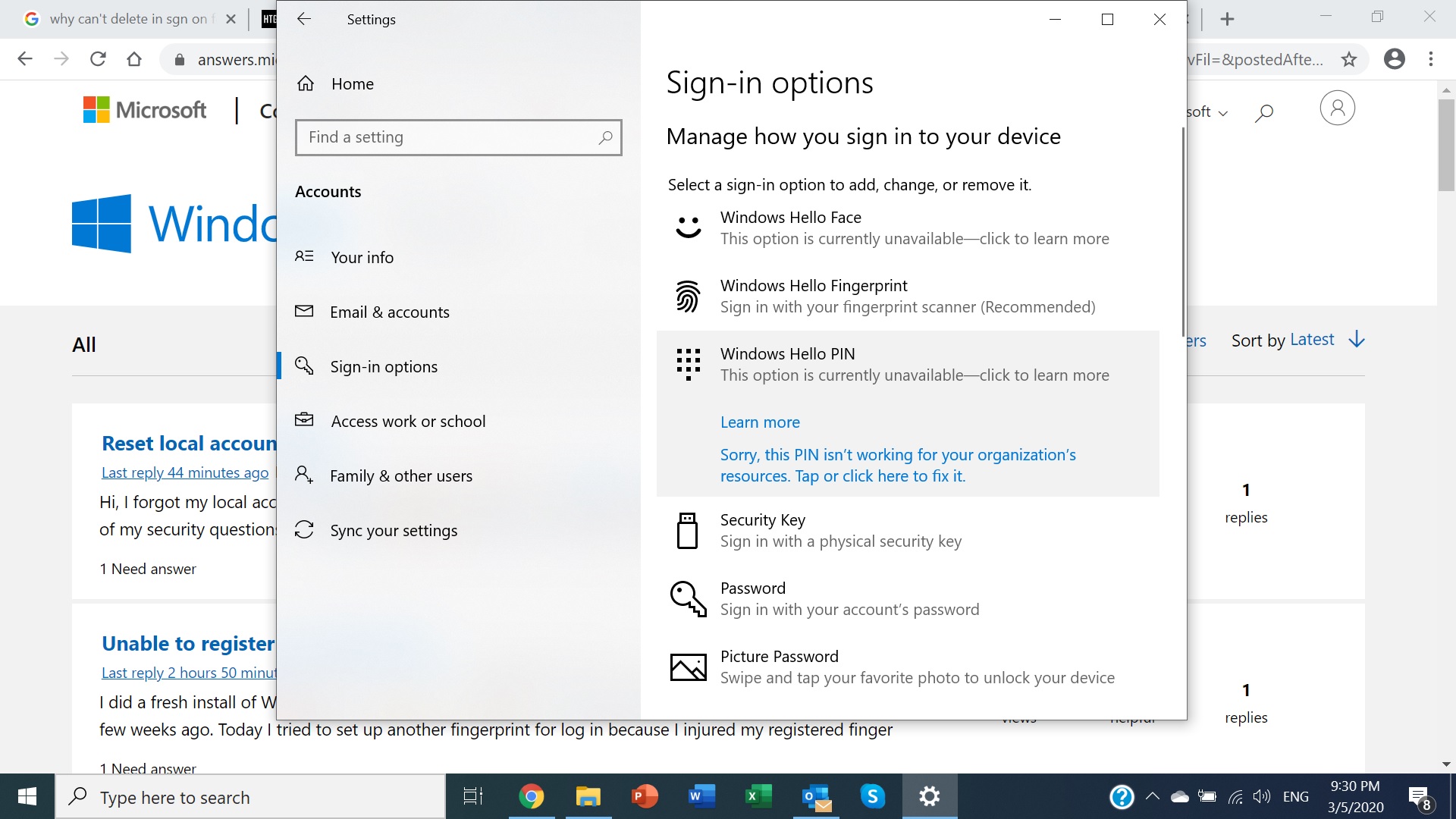Click the Password key icon

pos(688,599)
